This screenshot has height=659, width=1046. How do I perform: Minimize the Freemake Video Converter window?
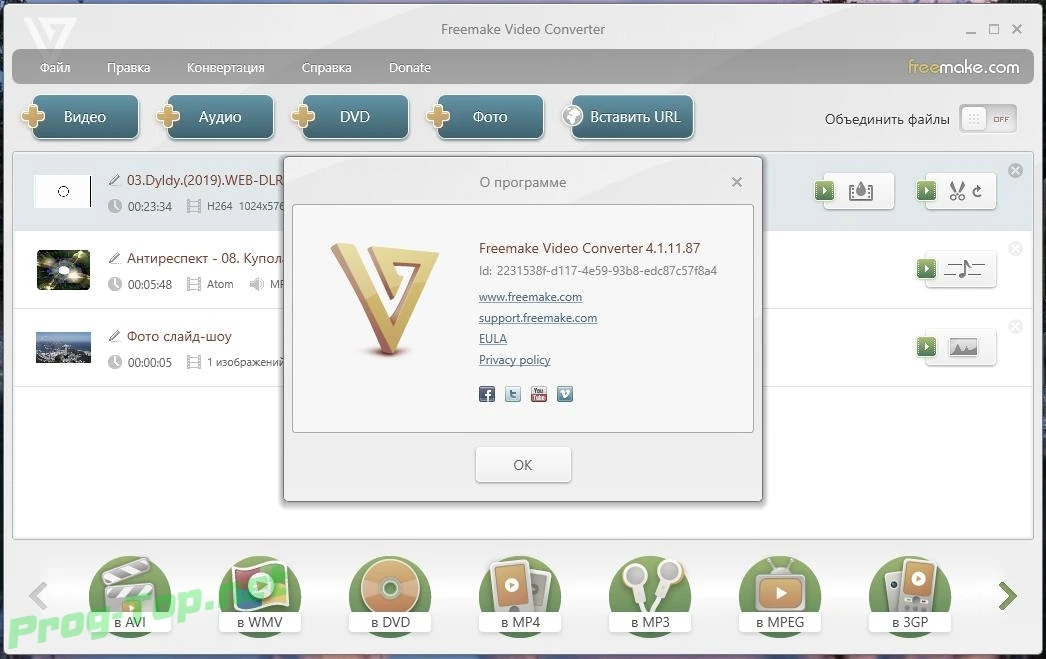coord(971,30)
